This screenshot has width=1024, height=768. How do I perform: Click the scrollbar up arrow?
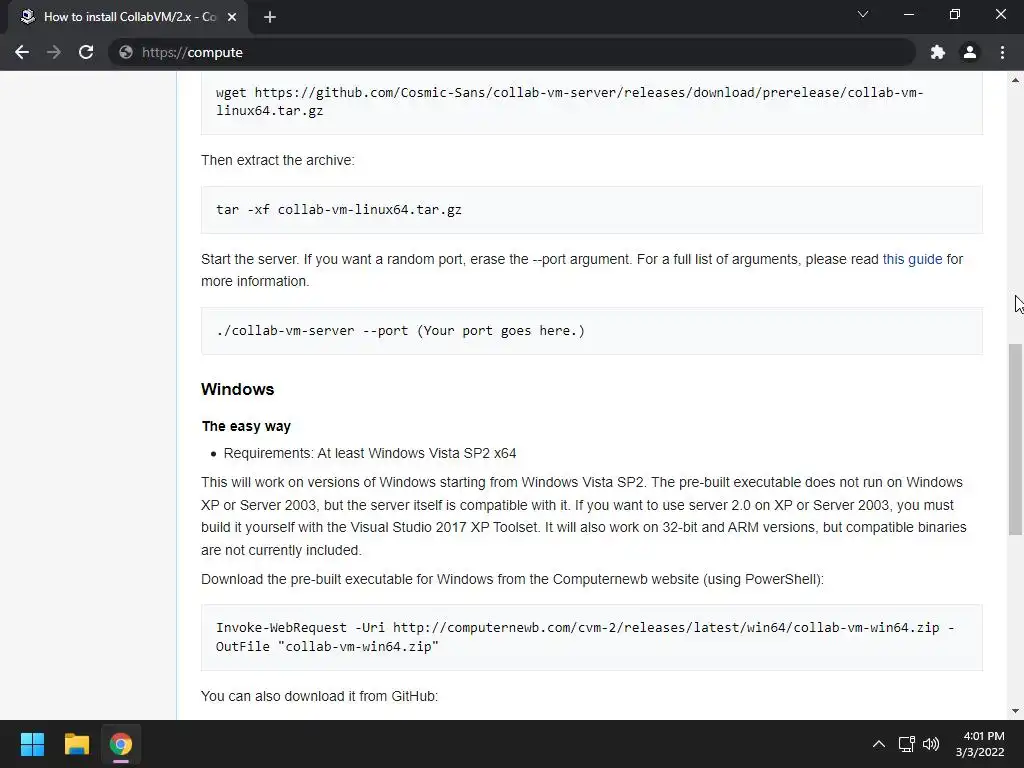click(x=1015, y=80)
